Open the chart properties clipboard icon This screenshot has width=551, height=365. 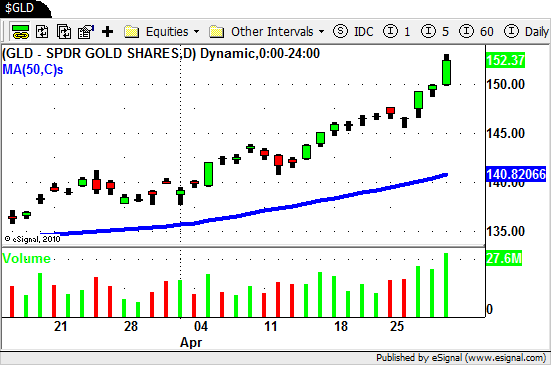[86, 32]
